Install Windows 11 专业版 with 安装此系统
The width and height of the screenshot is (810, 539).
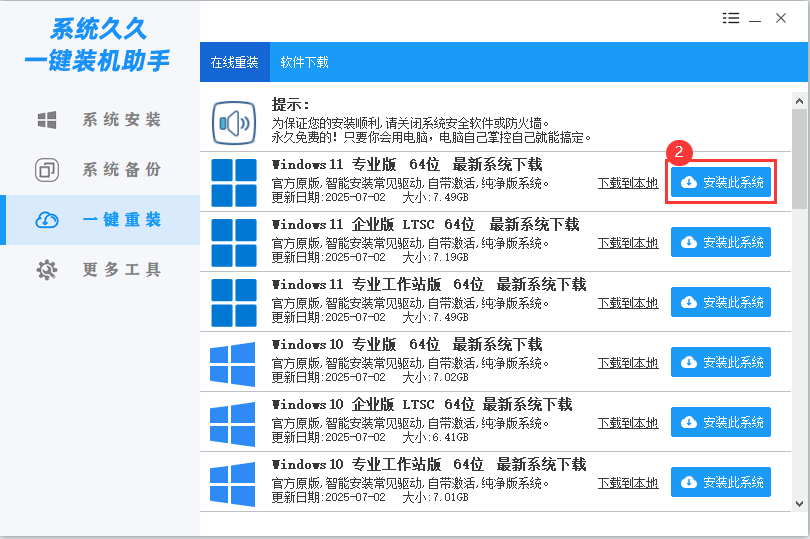pyautogui.click(x=720, y=183)
